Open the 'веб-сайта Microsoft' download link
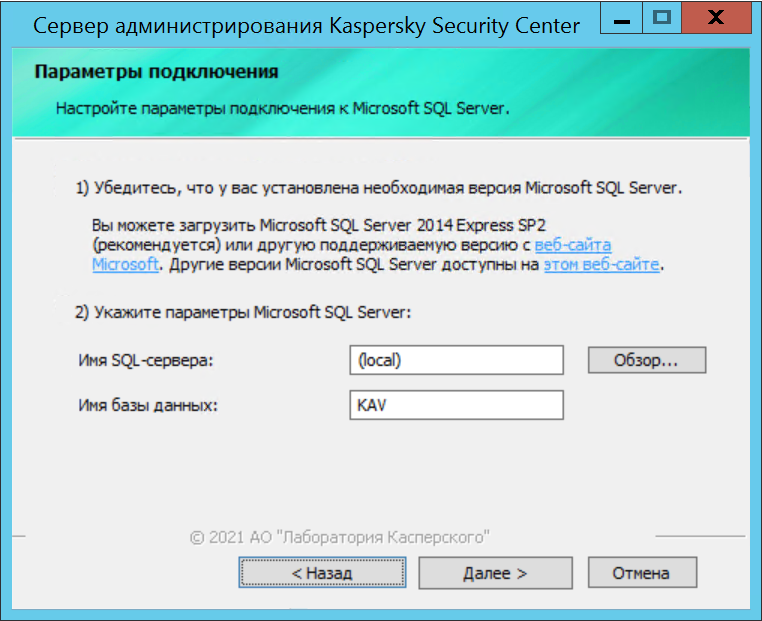This screenshot has height=621, width=762. [x=573, y=245]
